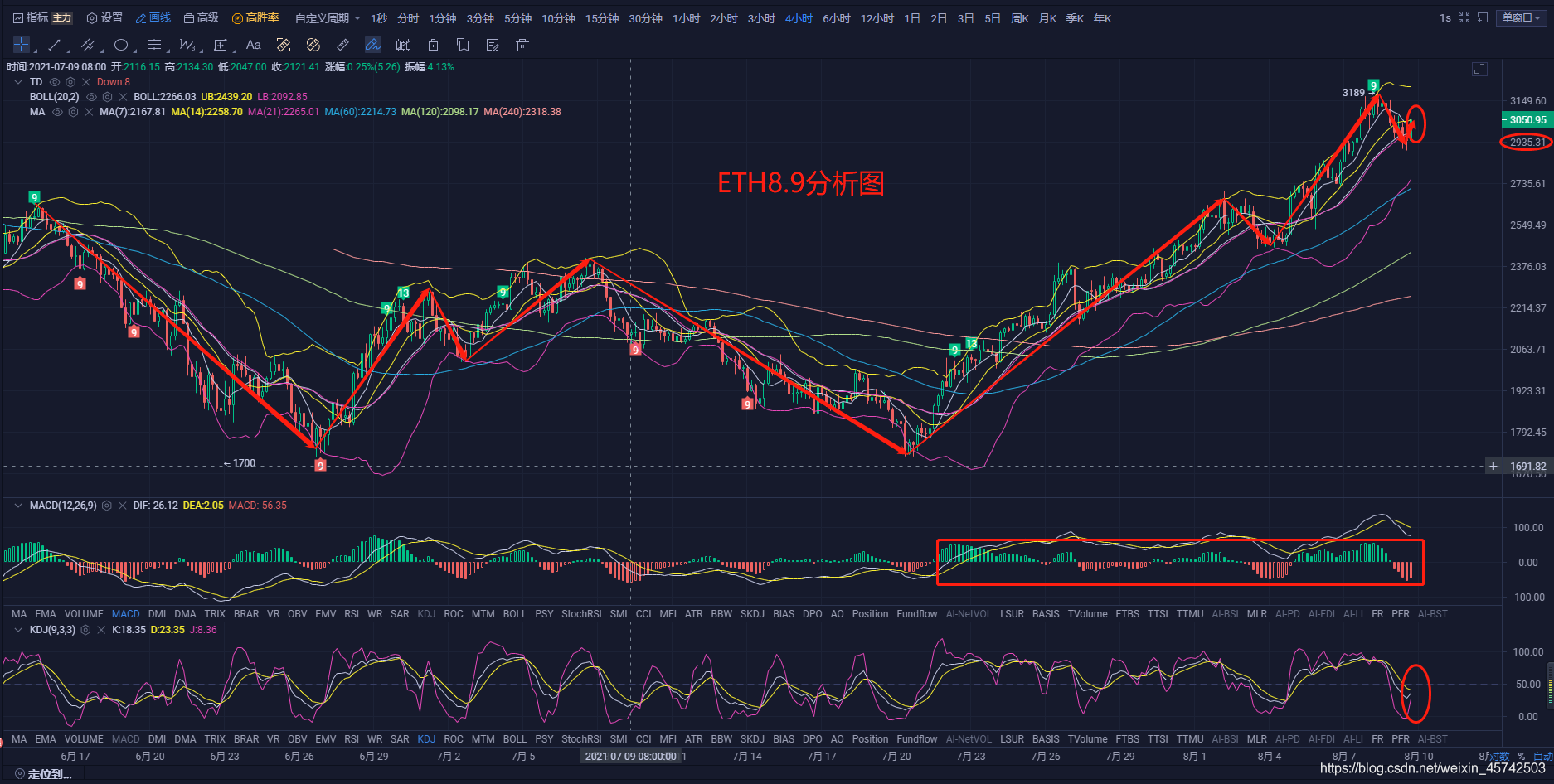
Task: Lock drawings with the padlock icon
Action: [x=433, y=45]
